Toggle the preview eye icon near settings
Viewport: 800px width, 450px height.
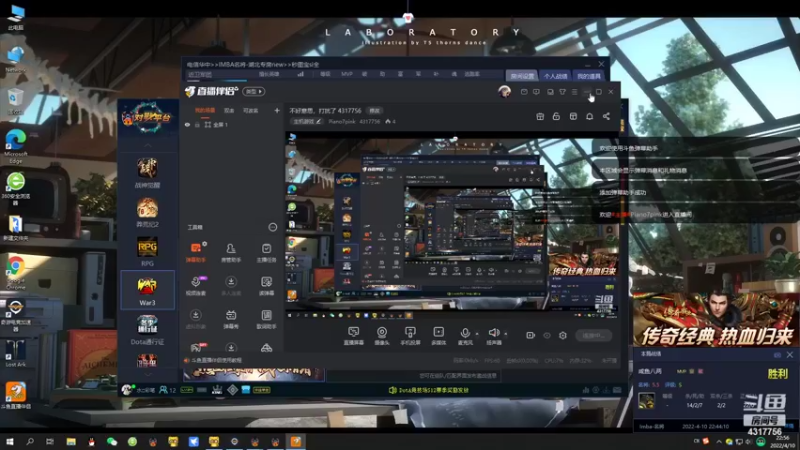pos(547,335)
